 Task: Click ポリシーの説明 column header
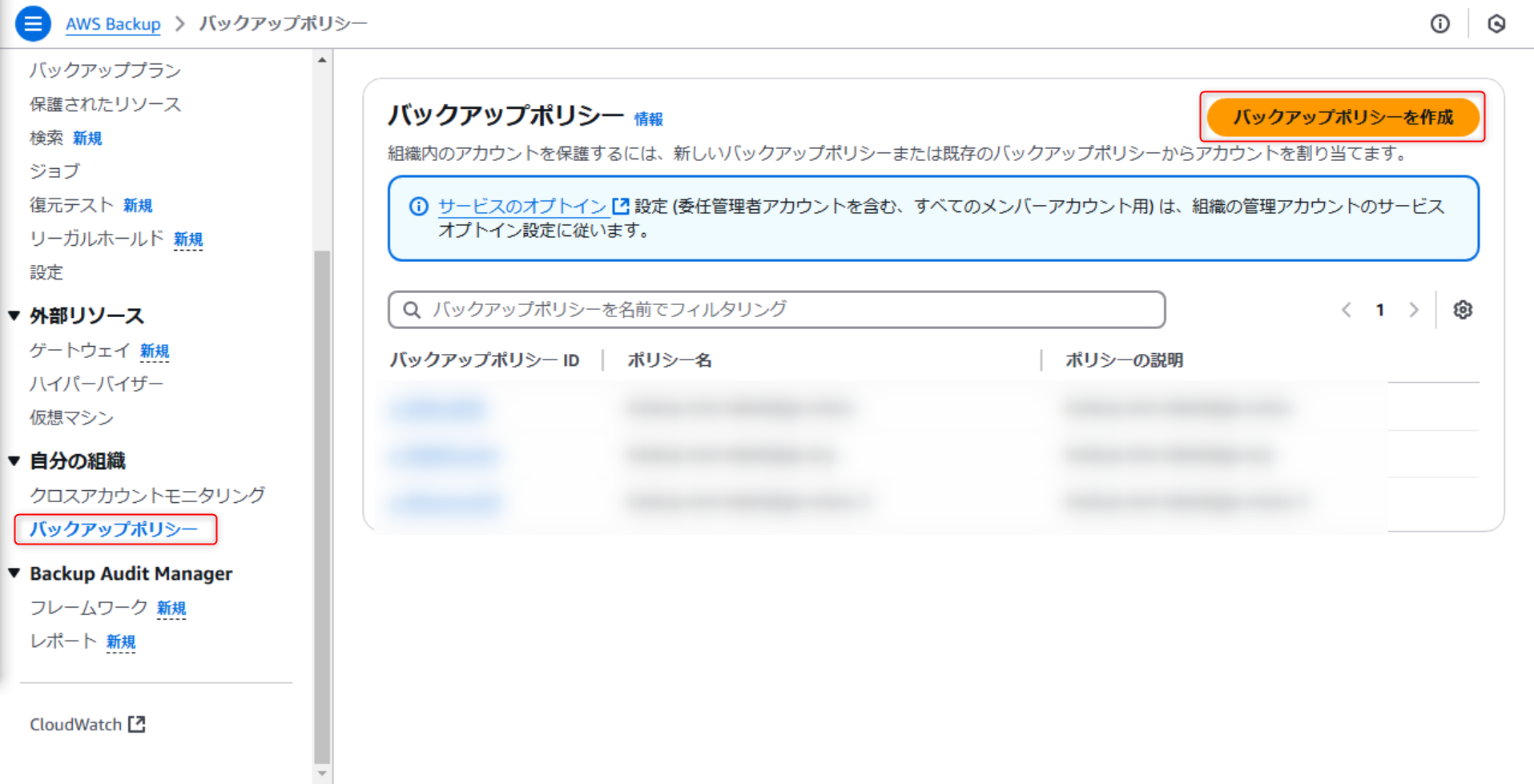click(x=1124, y=360)
